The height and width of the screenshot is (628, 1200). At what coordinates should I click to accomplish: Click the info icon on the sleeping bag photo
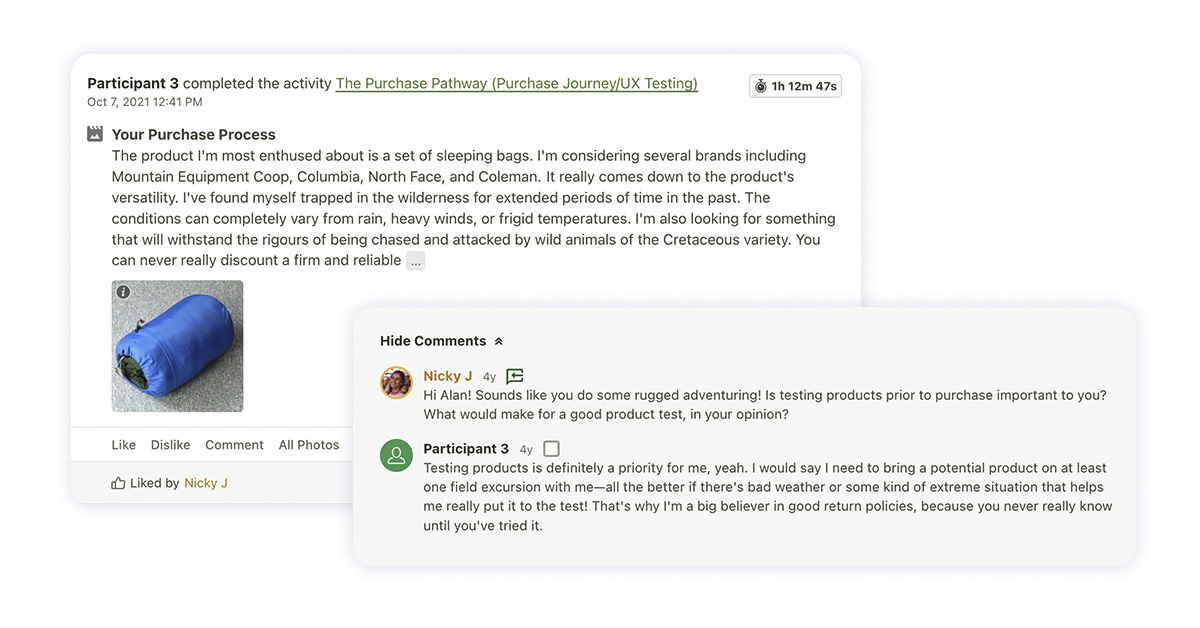coord(123,292)
